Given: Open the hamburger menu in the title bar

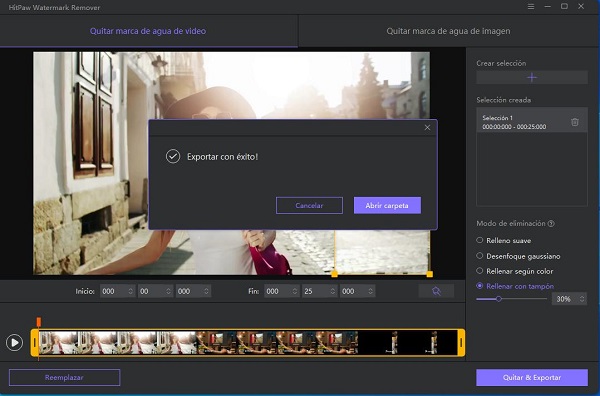Looking at the screenshot, I should click(x=531, y=7).
